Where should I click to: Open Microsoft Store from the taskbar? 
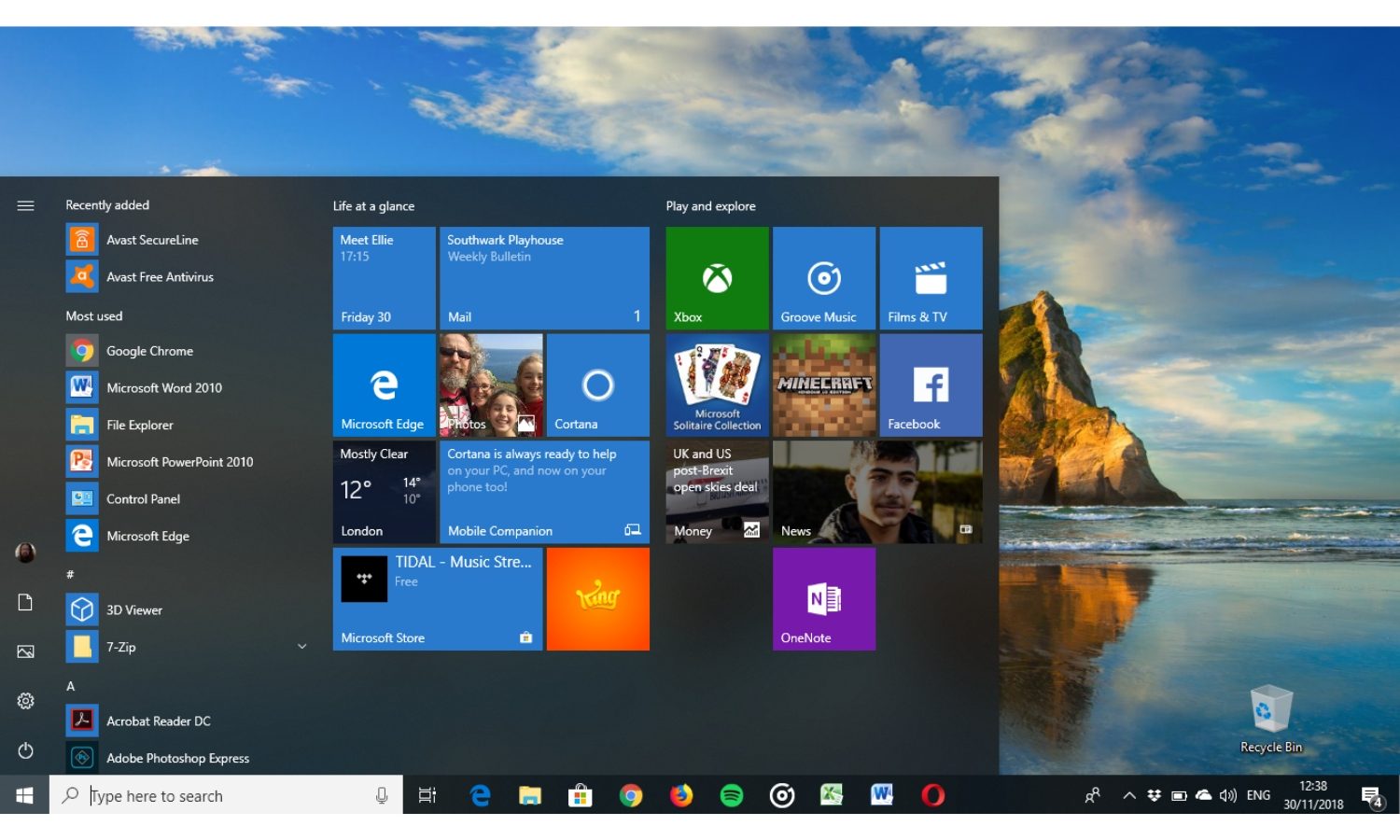[581, 795]
